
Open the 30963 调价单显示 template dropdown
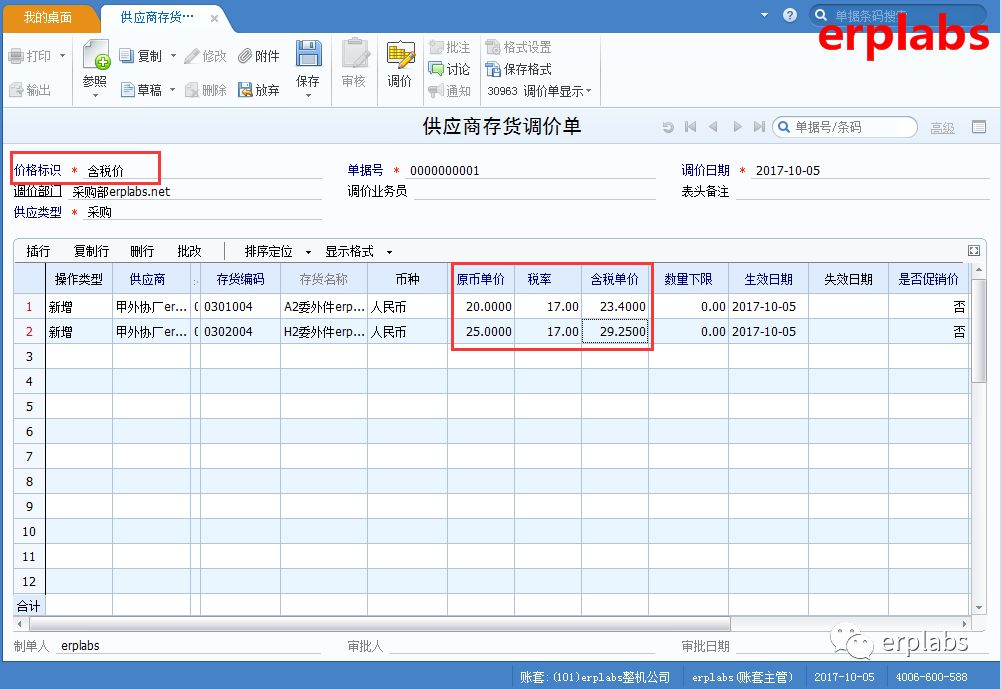click(539, 91)
